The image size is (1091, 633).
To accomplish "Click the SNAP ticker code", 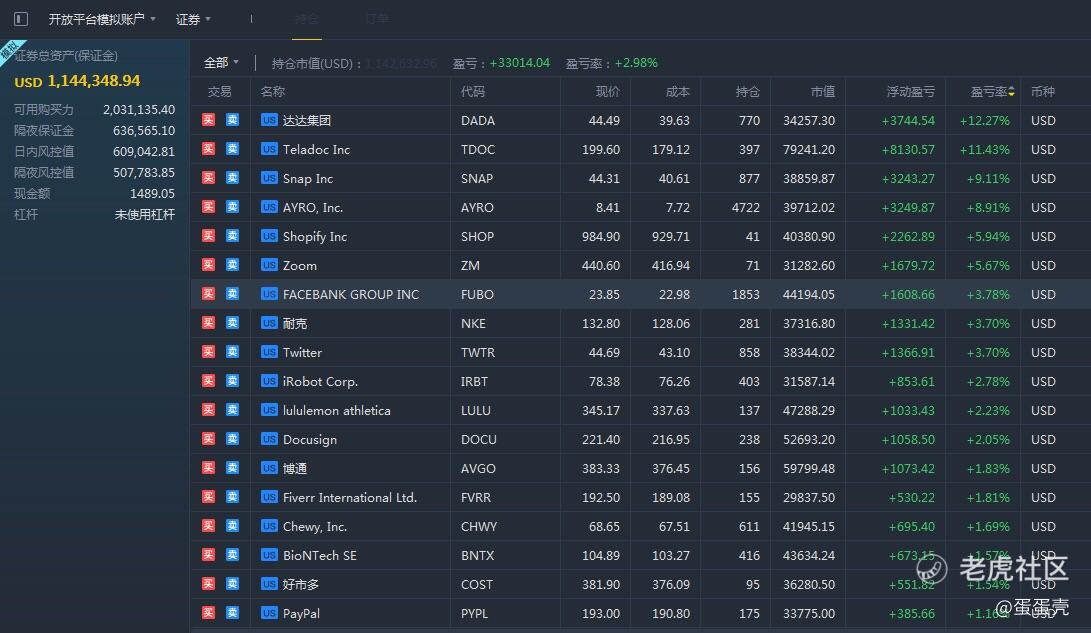I will click(477, 179).
